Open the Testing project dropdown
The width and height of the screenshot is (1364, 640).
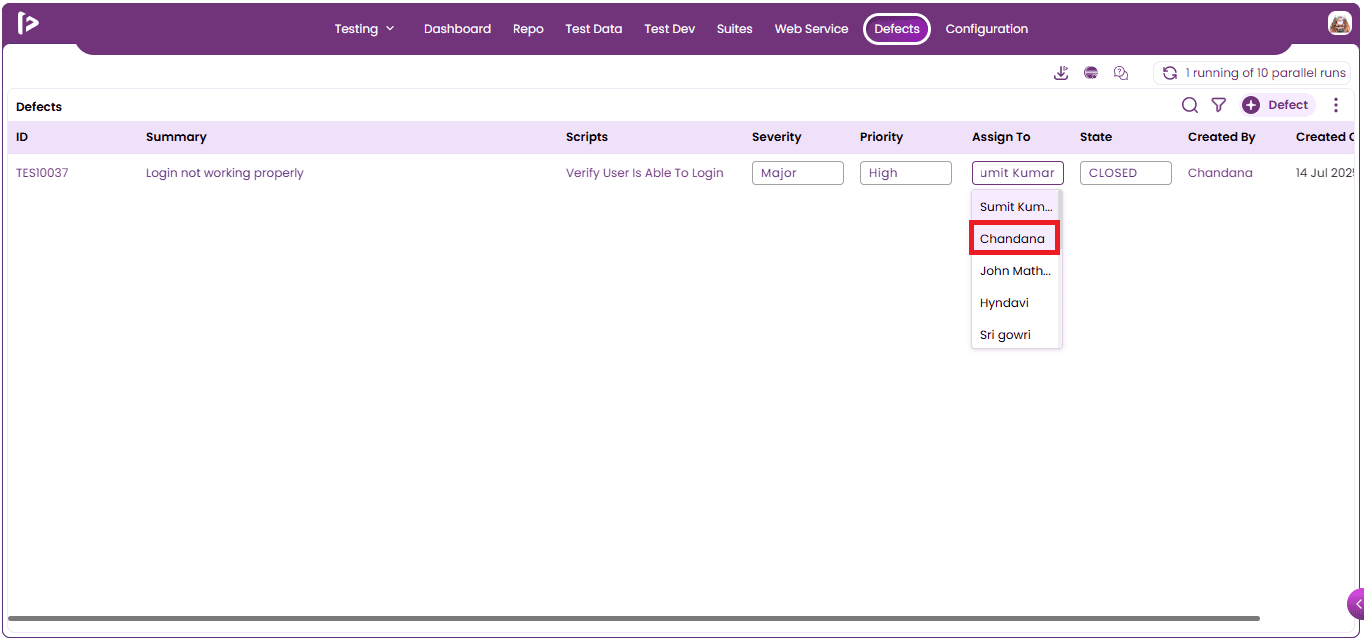(364, 29)
